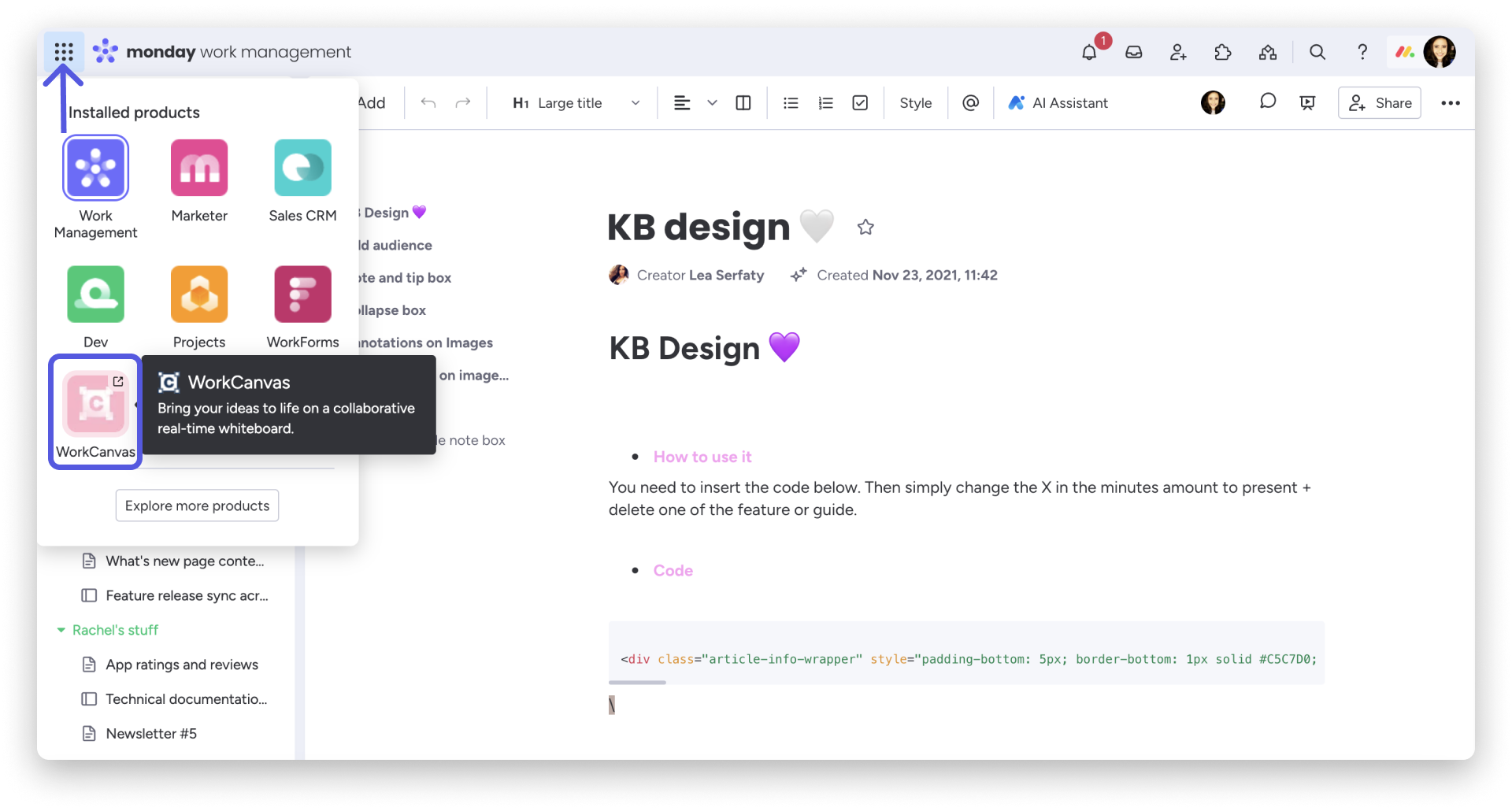1512x811 pixels.
Task: Click Explore more products button
Action: [x=197, y=505]
